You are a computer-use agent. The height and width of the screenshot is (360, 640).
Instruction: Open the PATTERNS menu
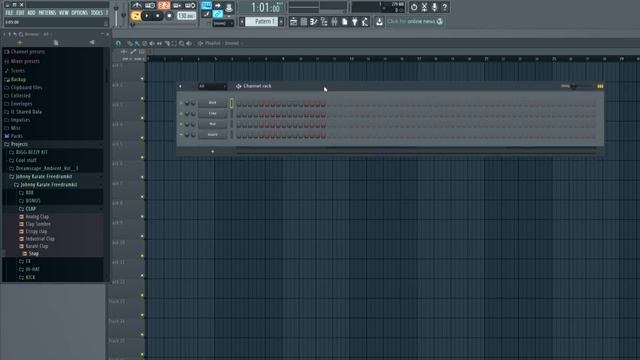(x=47, y=13)
